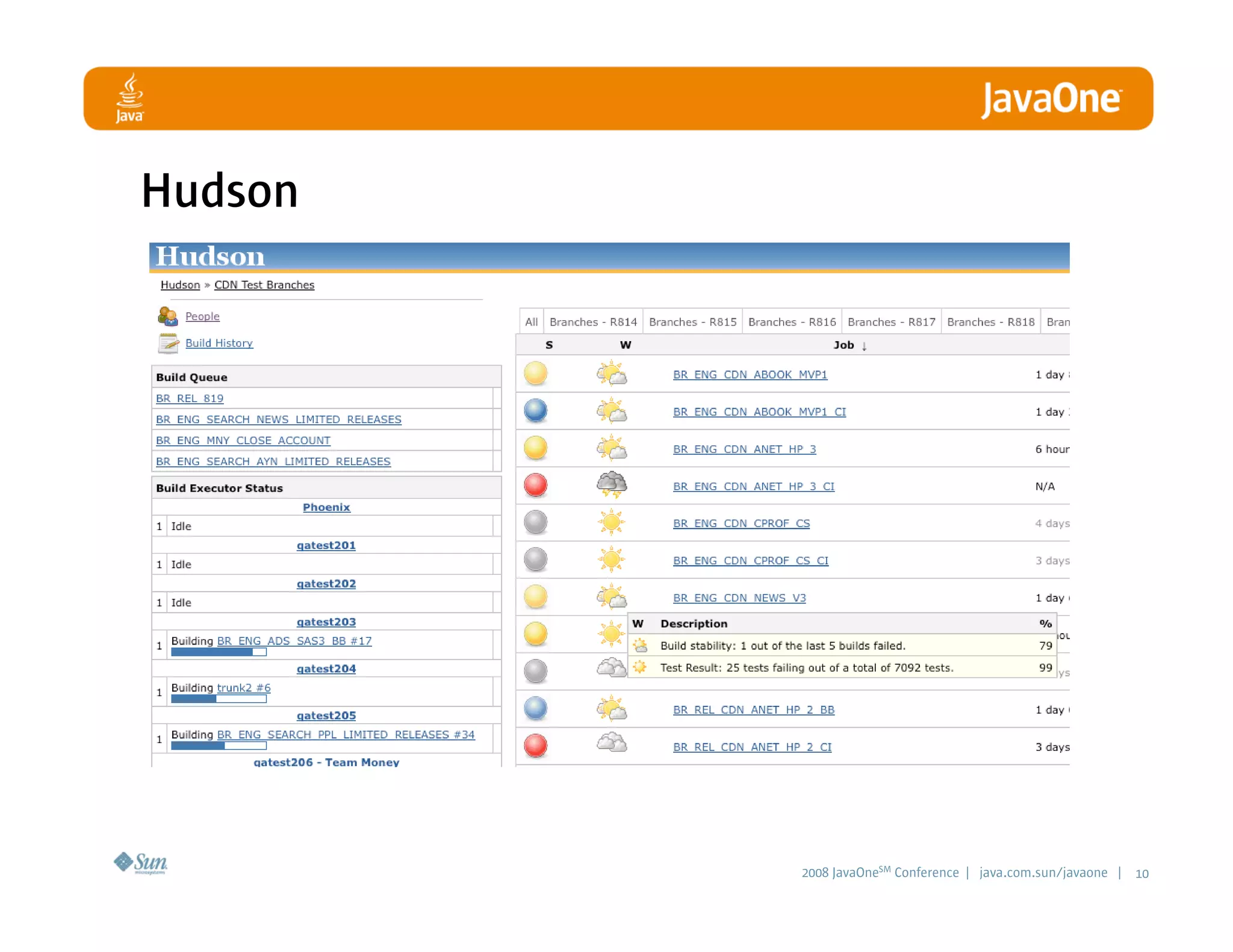Click progress bar for trunk2 #6 build
Viewport: 1233px width, 952px height.
coord(219,699)
